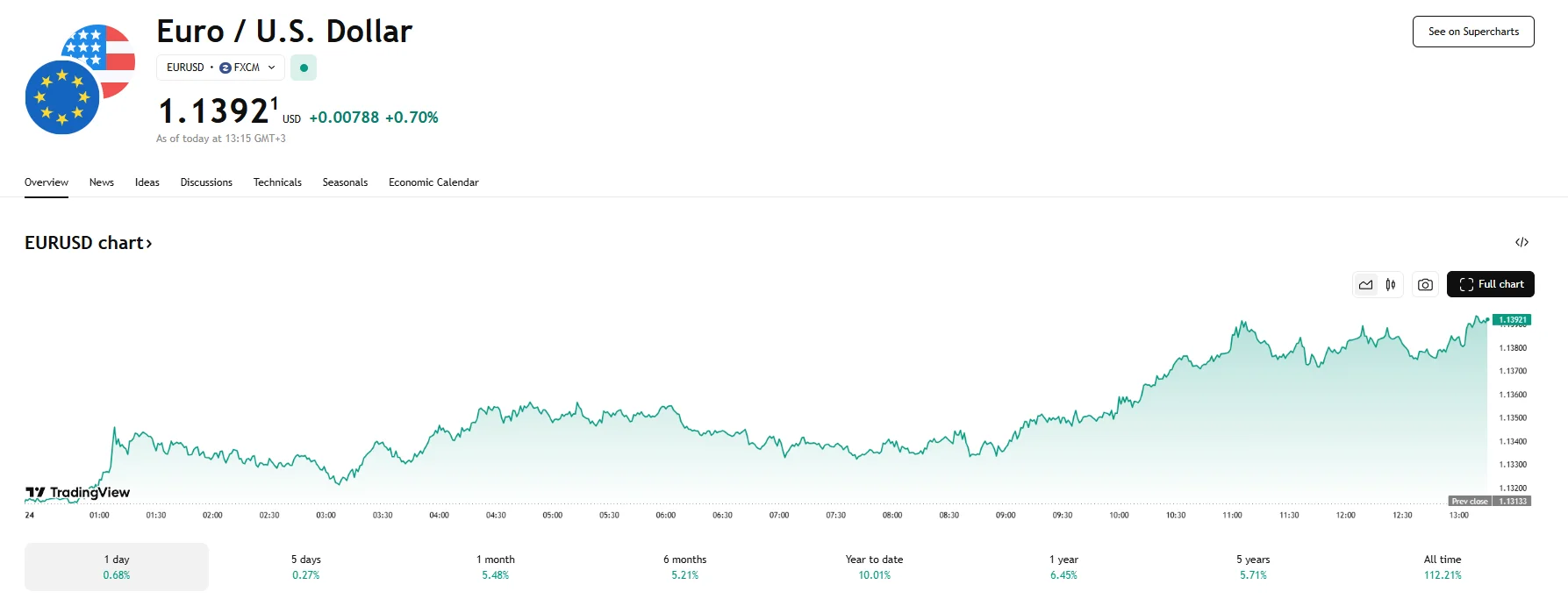1568x606 pixels.
Task: Select the 1 month range
Action: (496, 567)
